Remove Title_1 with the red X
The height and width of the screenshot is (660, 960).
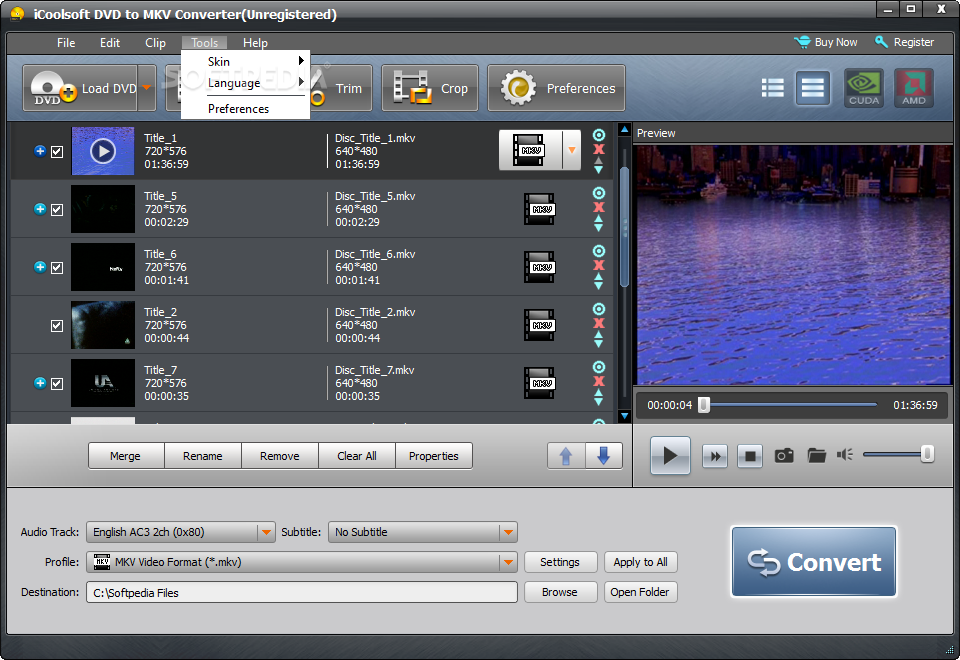click(599, 149)
